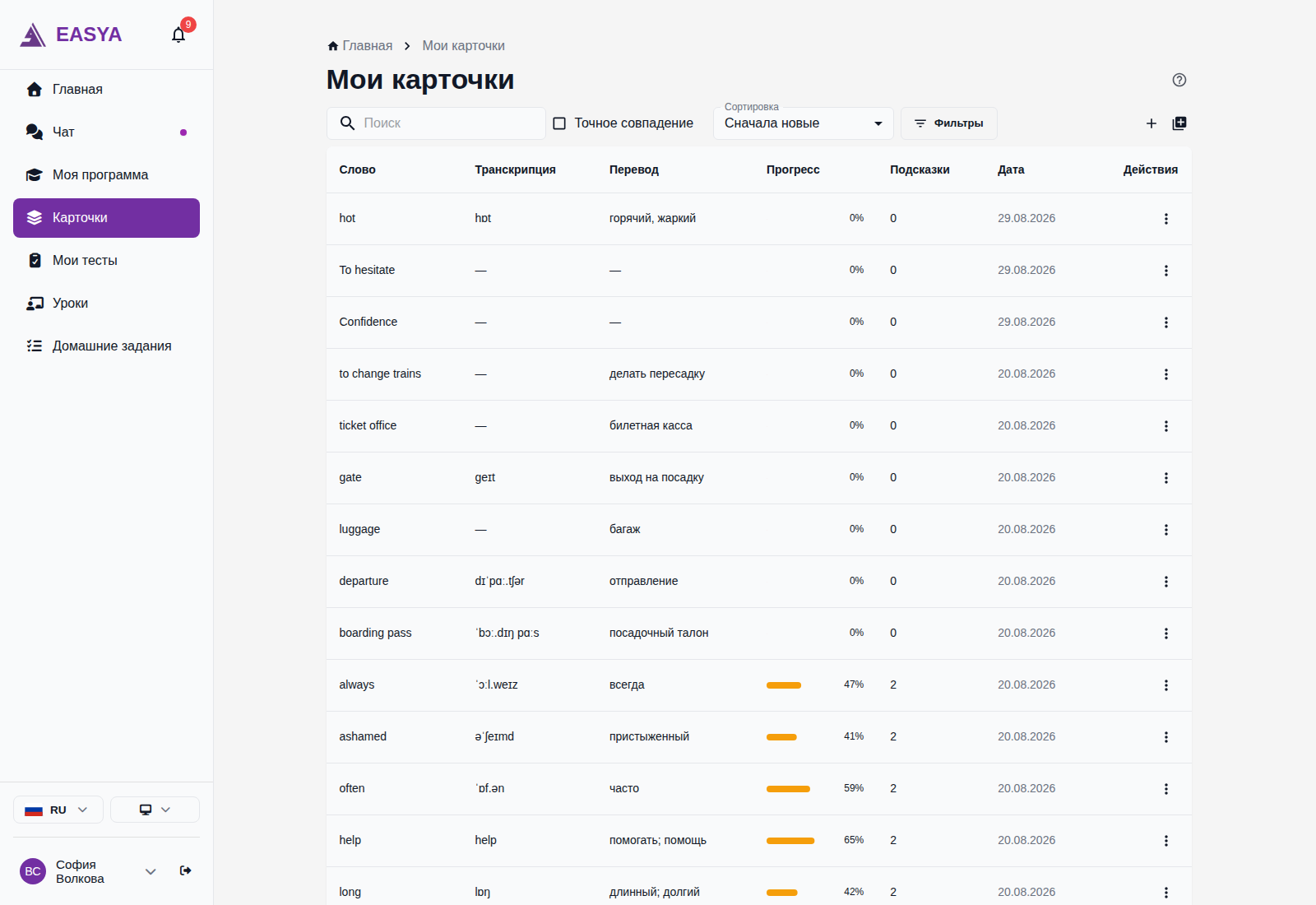Open the Сортировка dropdown

point(804,123)
